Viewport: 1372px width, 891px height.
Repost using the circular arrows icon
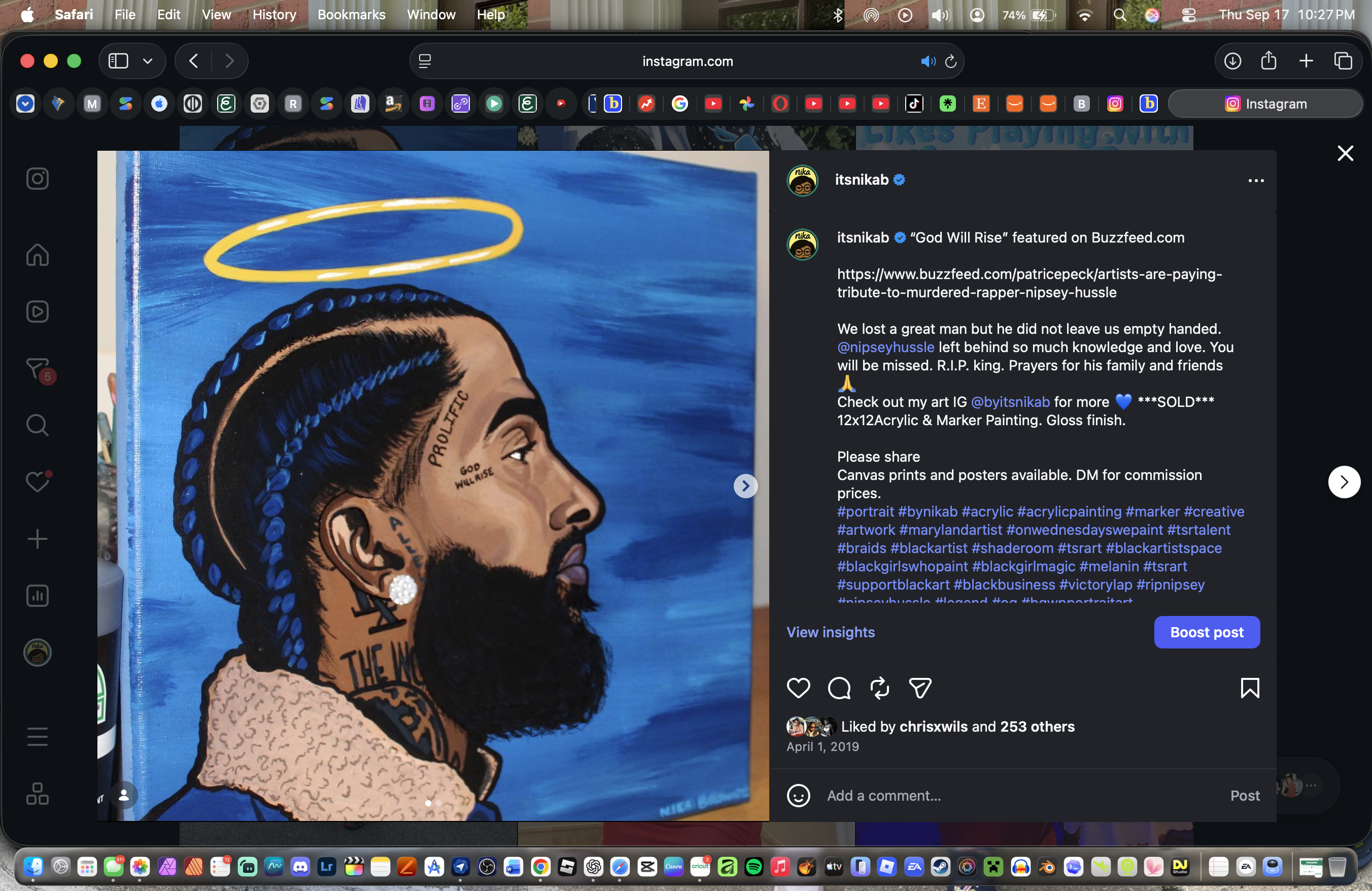(880, 688)
